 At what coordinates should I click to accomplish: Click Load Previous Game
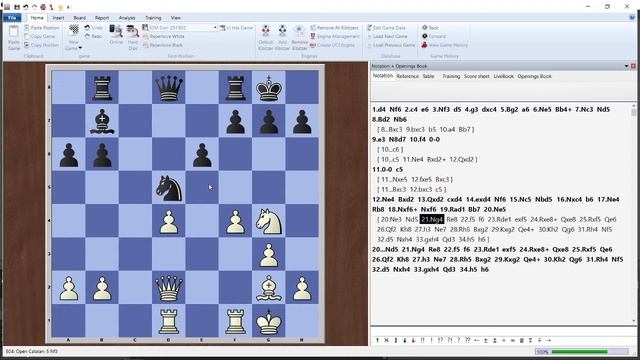[391, 45]
